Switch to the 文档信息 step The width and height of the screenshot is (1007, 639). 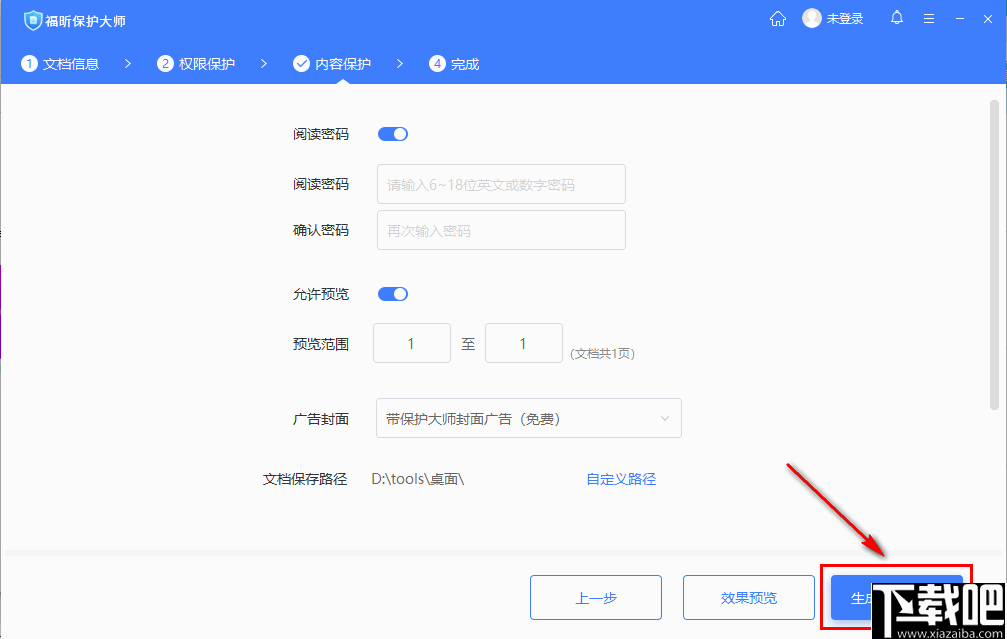(x=60, y=63)
